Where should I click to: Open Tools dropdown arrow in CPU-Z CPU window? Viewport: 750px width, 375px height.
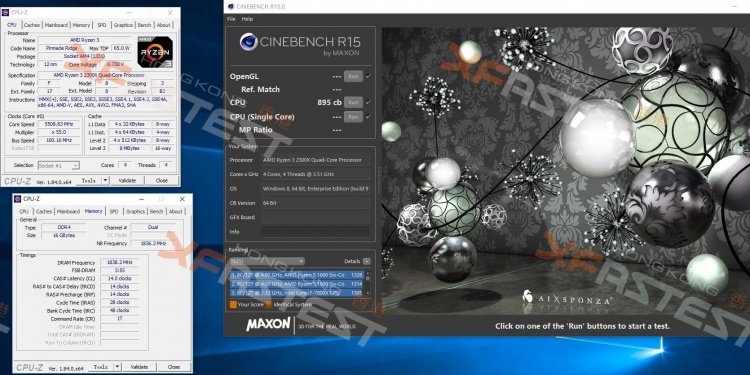point(106,180)
